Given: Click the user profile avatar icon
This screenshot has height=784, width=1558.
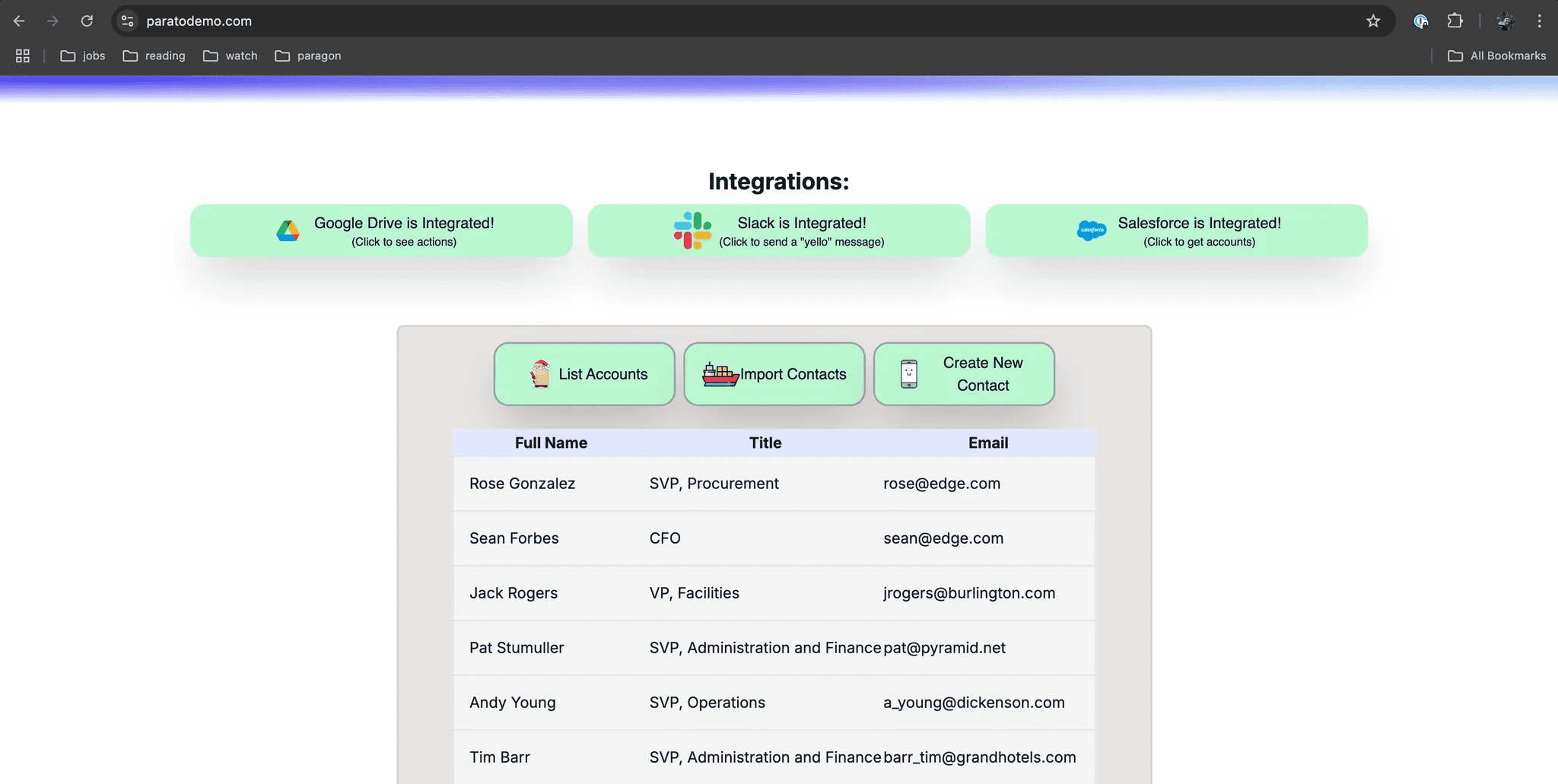Looking at the screenshot, I should click(x=1505, y=21).
